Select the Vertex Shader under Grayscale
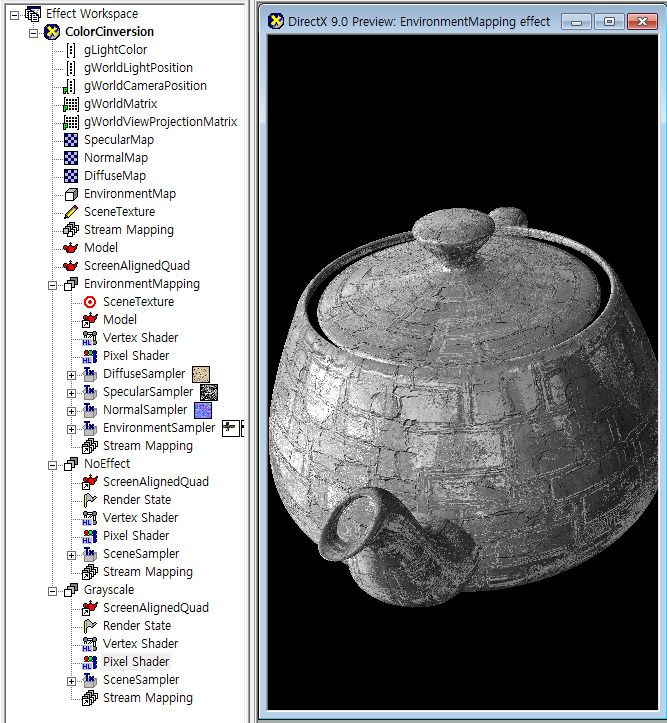Screen dimensions: 667x723 pyautogui.click(x=140, y=644)
